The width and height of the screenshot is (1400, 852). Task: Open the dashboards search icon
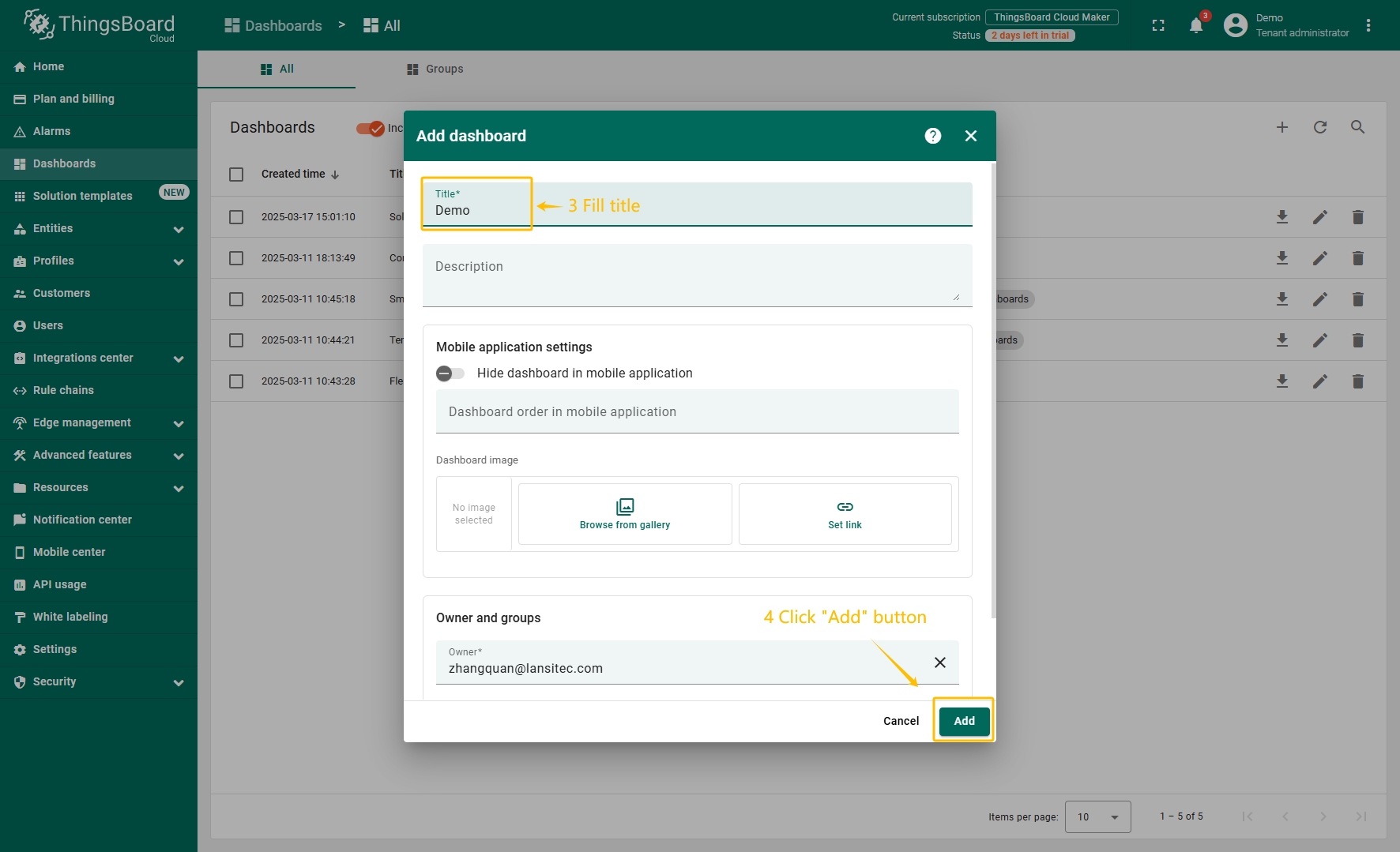(x=1357, y=127)
